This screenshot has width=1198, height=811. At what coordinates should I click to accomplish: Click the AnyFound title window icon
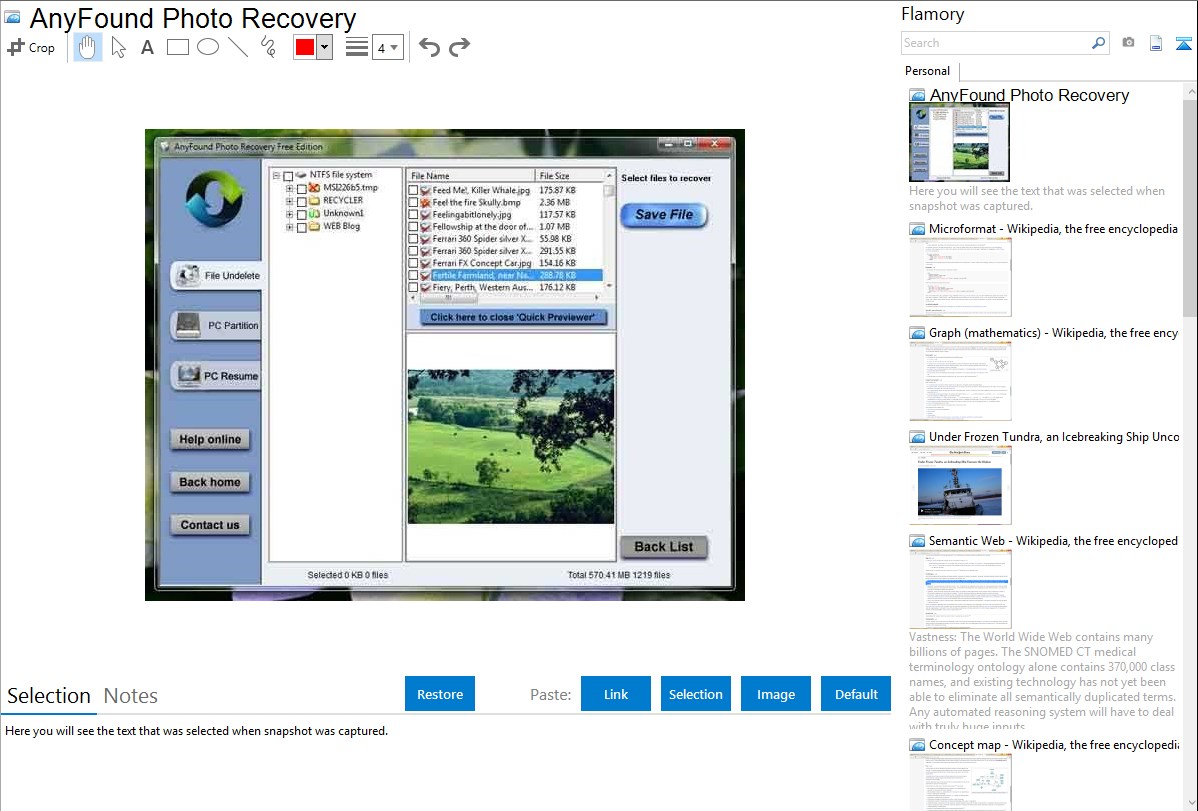click(13, 18)
